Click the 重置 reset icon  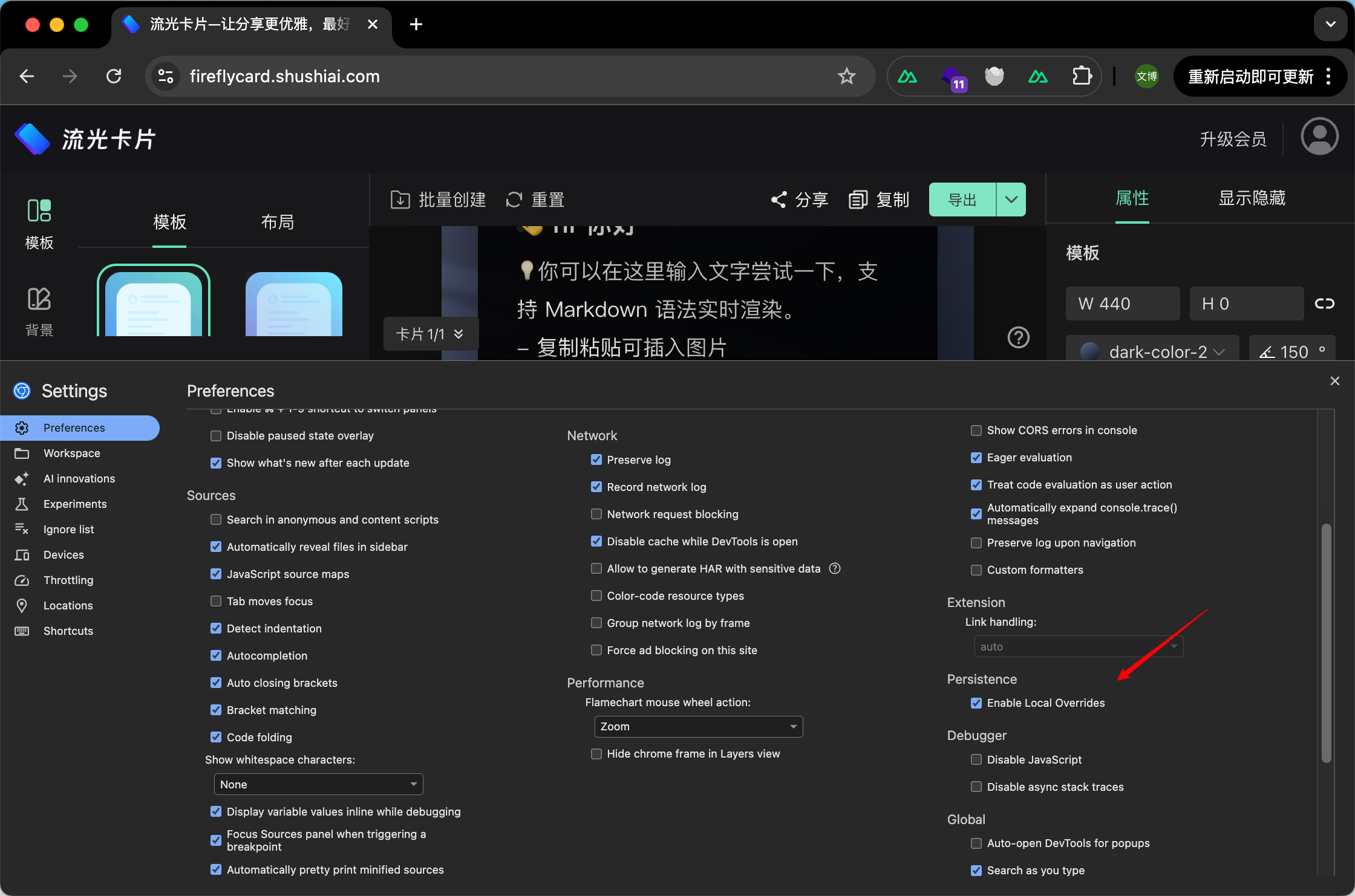coord(514,200)
